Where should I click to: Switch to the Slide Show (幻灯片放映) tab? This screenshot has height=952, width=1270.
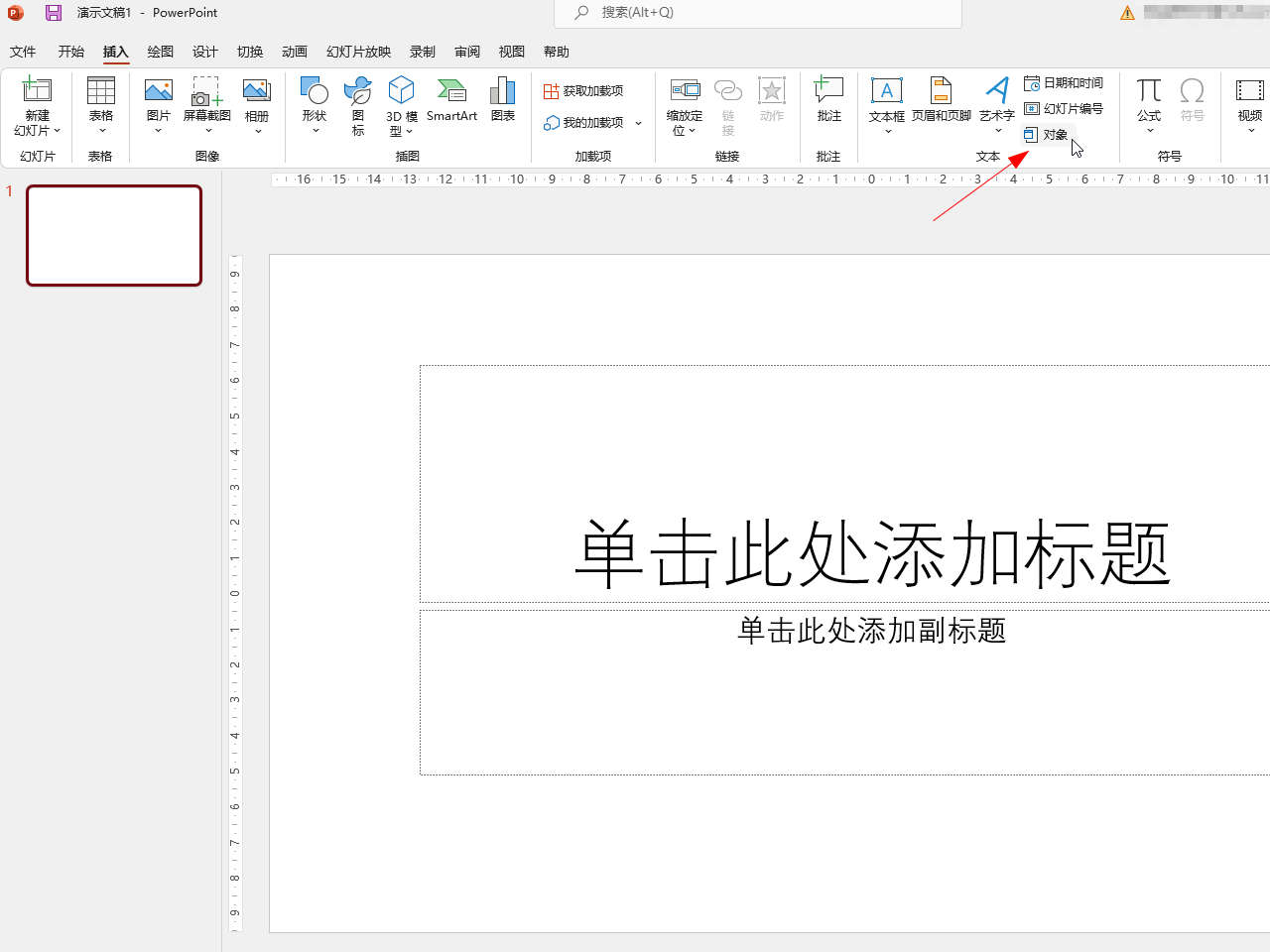[x=358, y=52]
